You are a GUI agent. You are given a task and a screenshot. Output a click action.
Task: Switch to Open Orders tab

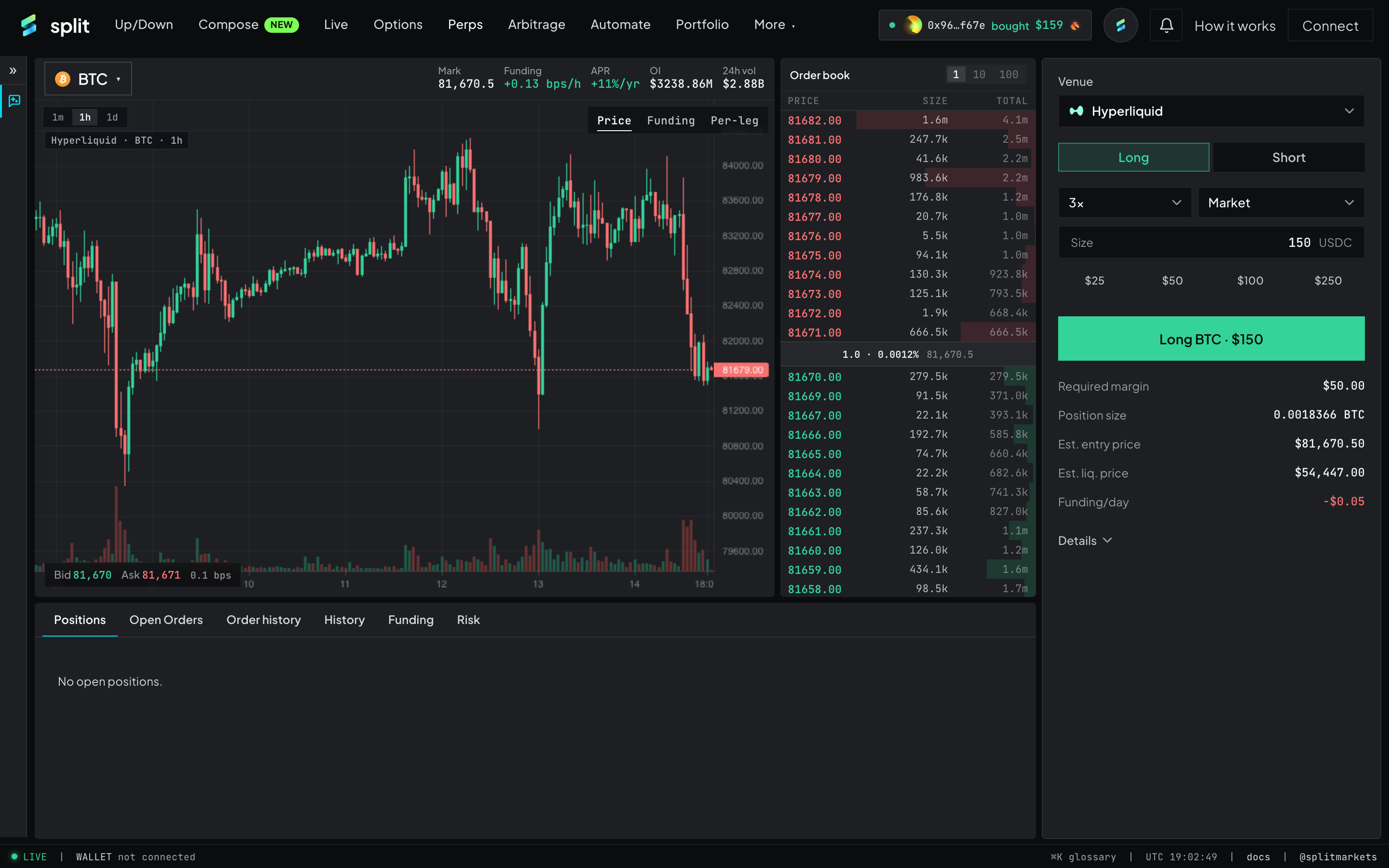tap(166, 620)
